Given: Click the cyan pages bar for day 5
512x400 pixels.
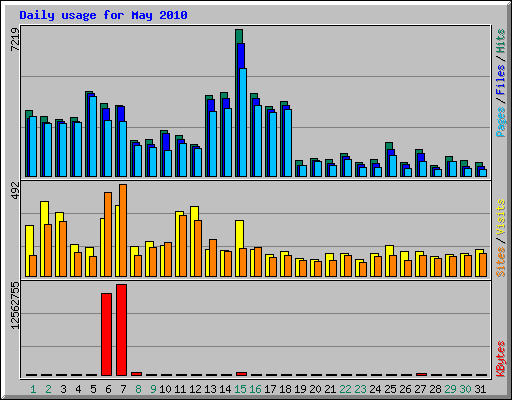Looking at the screenshot, I should coord(93,136).
